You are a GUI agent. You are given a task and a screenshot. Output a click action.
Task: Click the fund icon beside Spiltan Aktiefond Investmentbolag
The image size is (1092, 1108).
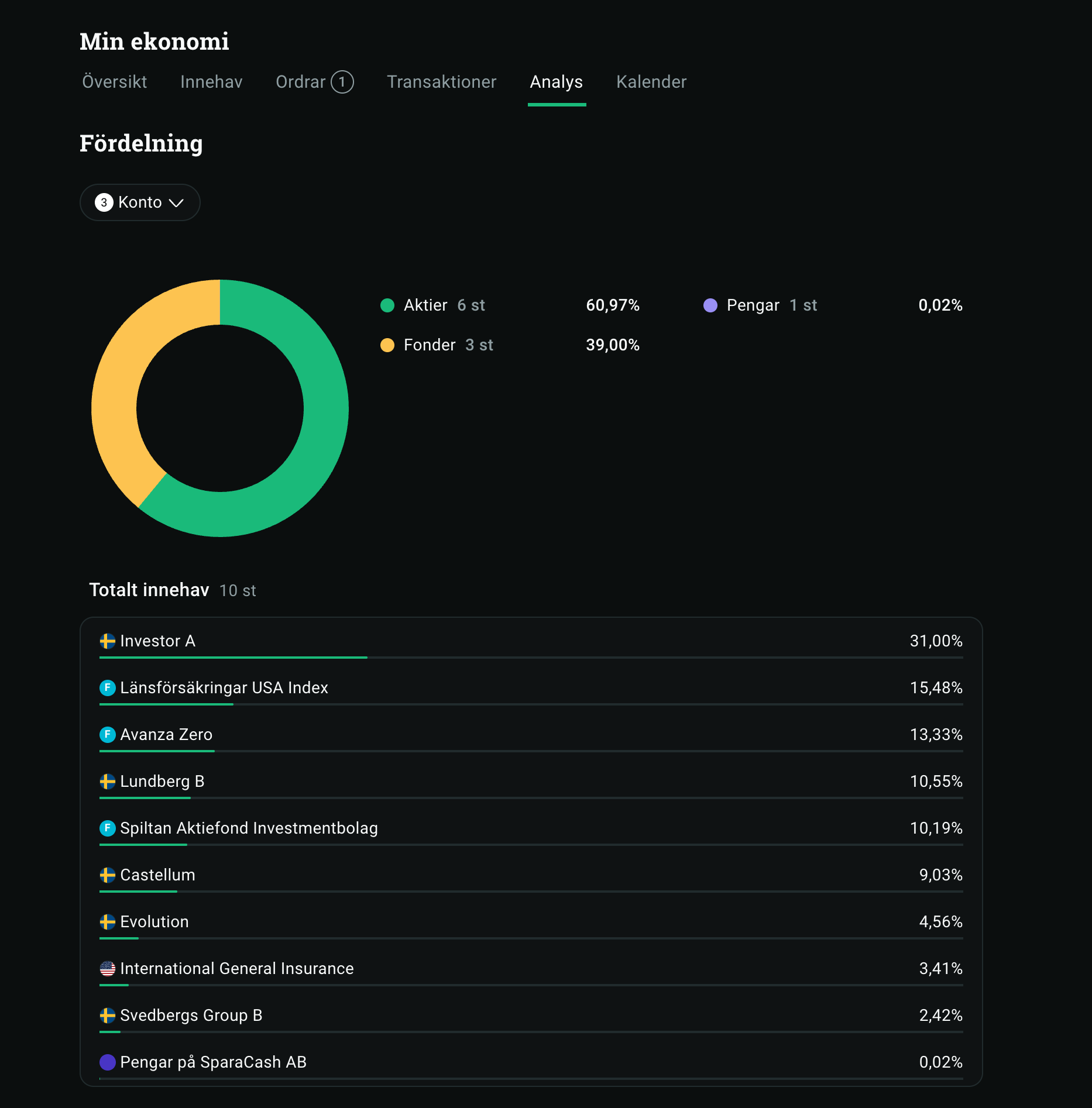point(108,828)
